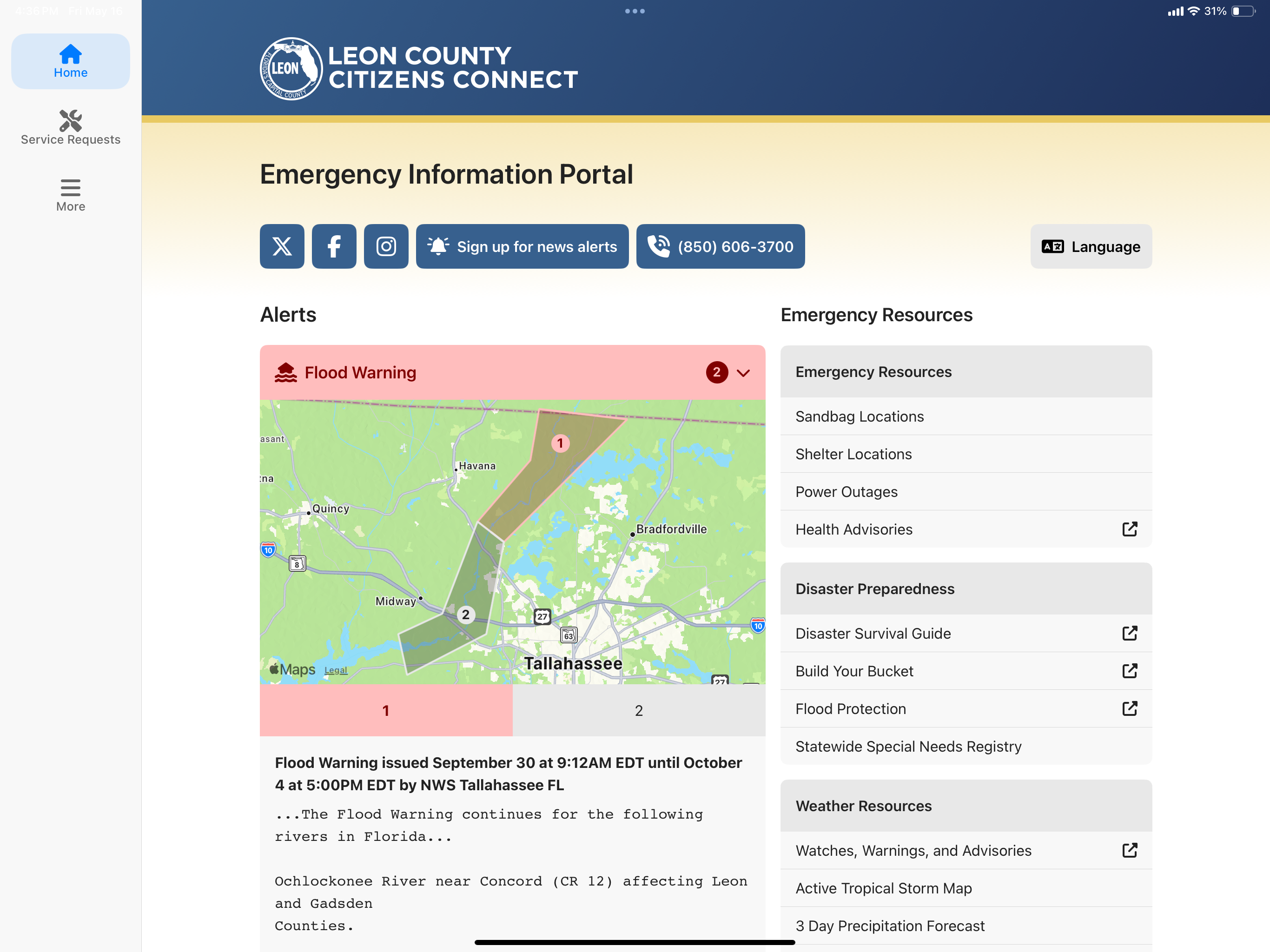Switch to alert tab 1
This screenshot has width=1270, height=952.
pyautogui.click(x=386, y=710)
